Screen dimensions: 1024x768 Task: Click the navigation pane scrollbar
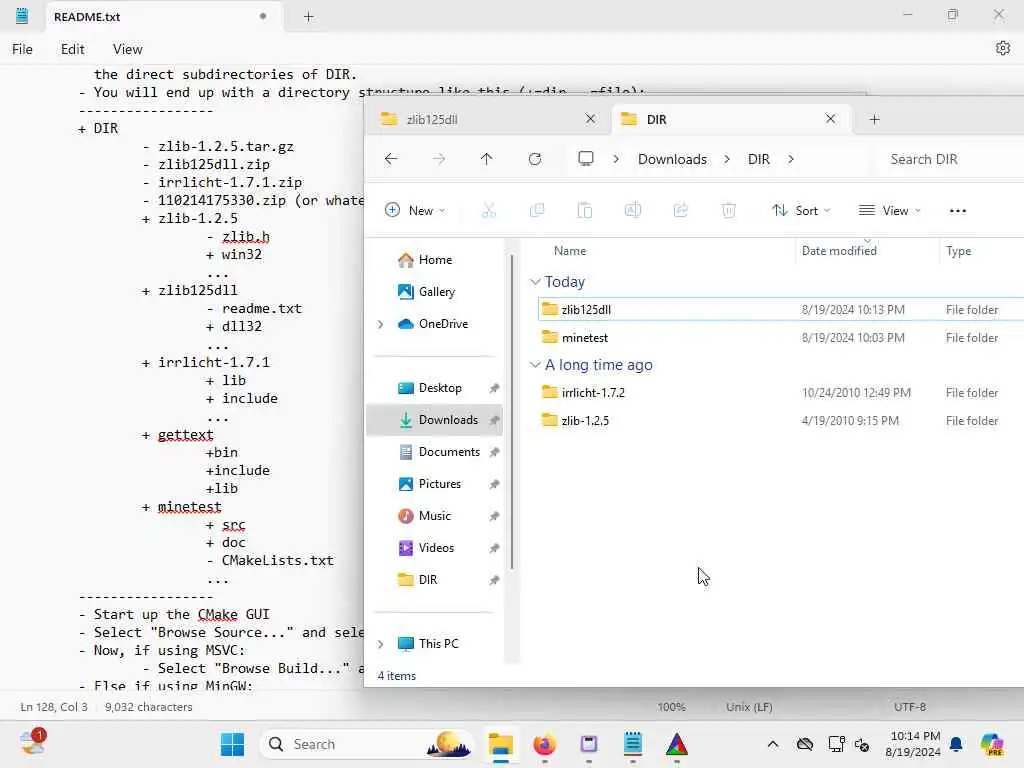pos(512,411)
